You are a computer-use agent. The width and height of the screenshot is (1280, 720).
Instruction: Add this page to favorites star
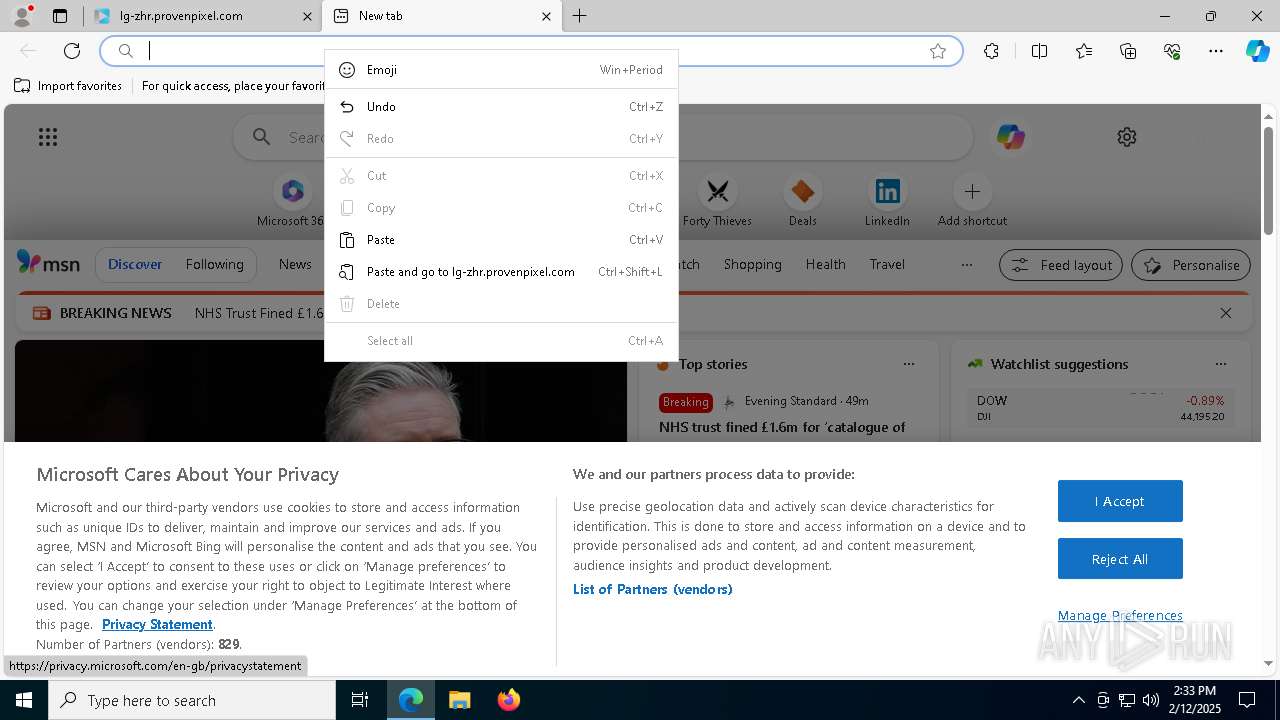(x=938, y=51)
